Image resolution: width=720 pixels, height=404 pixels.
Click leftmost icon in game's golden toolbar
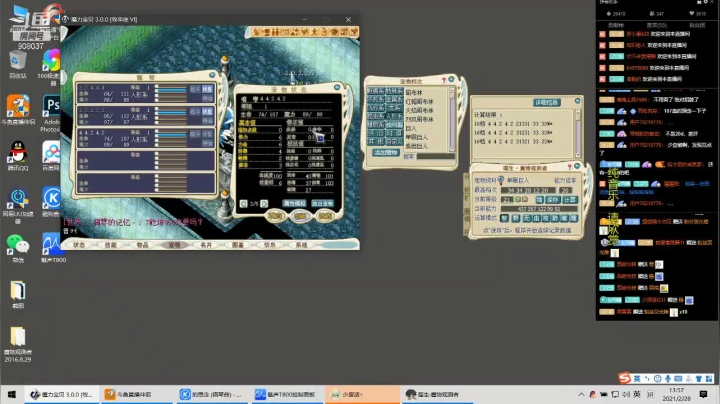pyautogui.click(x=257, y=32)
